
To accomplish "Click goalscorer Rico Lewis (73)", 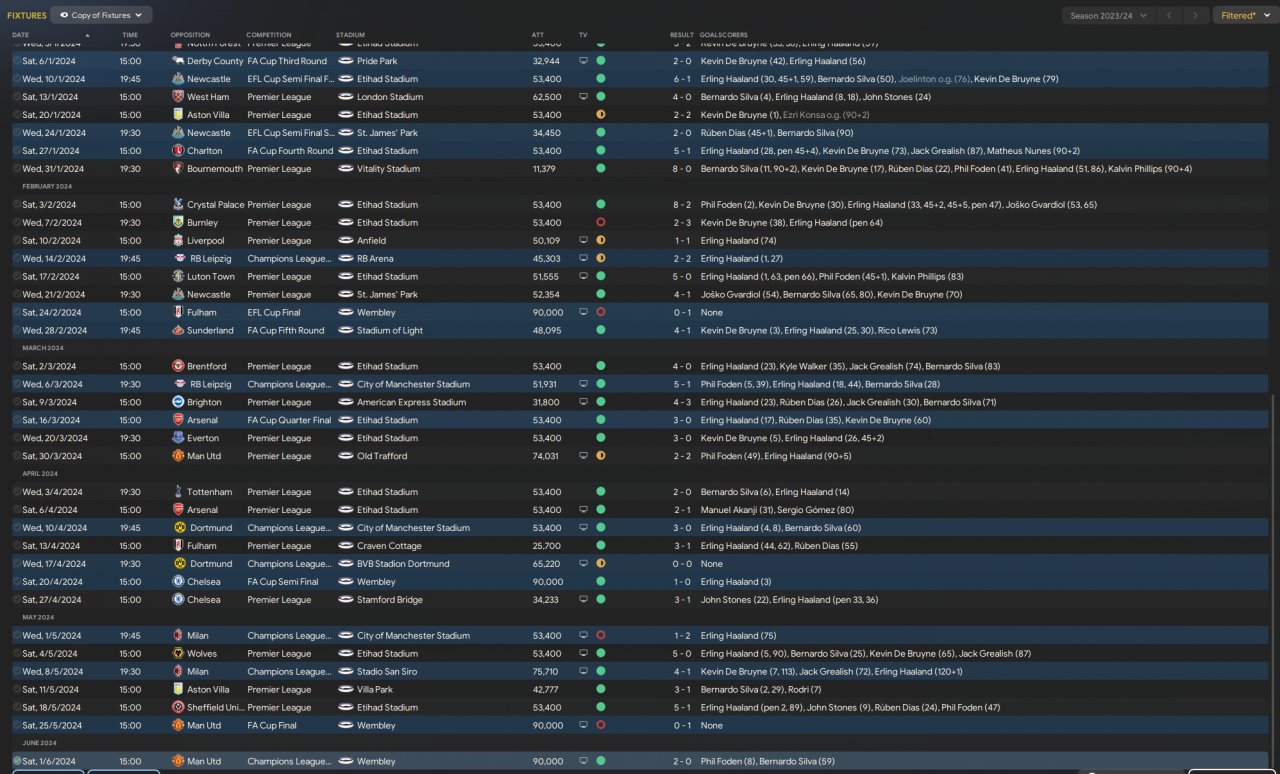I will [x=905, y=331].
